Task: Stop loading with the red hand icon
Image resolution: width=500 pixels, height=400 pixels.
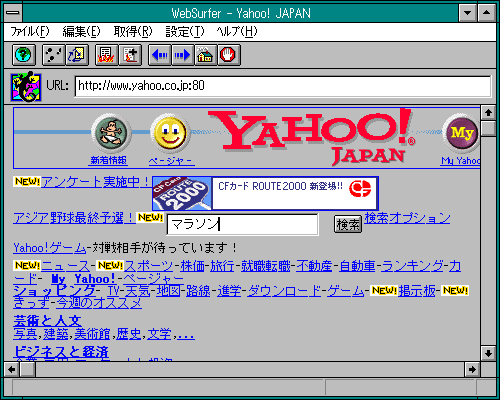Action: pyautogui.click(x=229, y=55)
